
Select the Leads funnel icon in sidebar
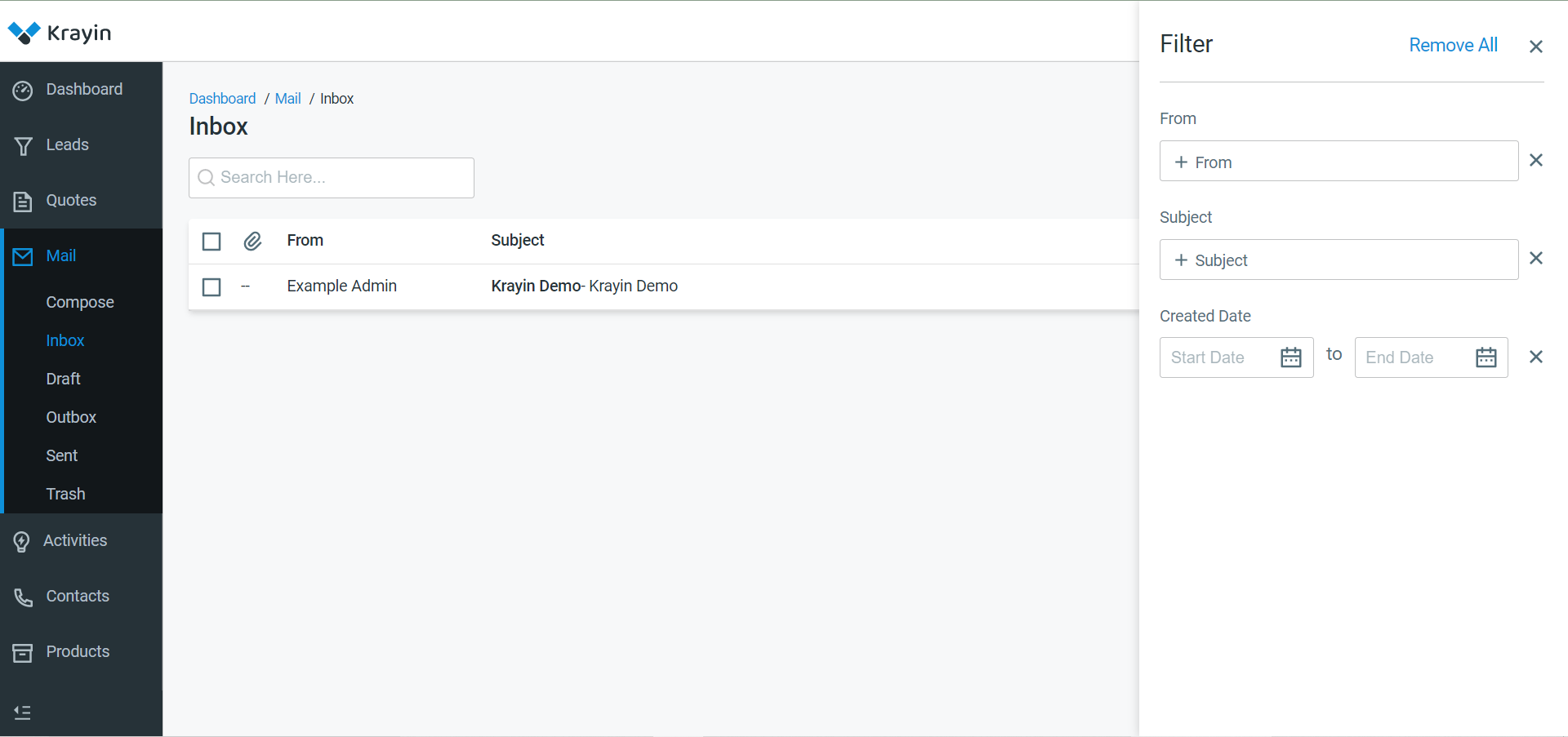point(23,145)
